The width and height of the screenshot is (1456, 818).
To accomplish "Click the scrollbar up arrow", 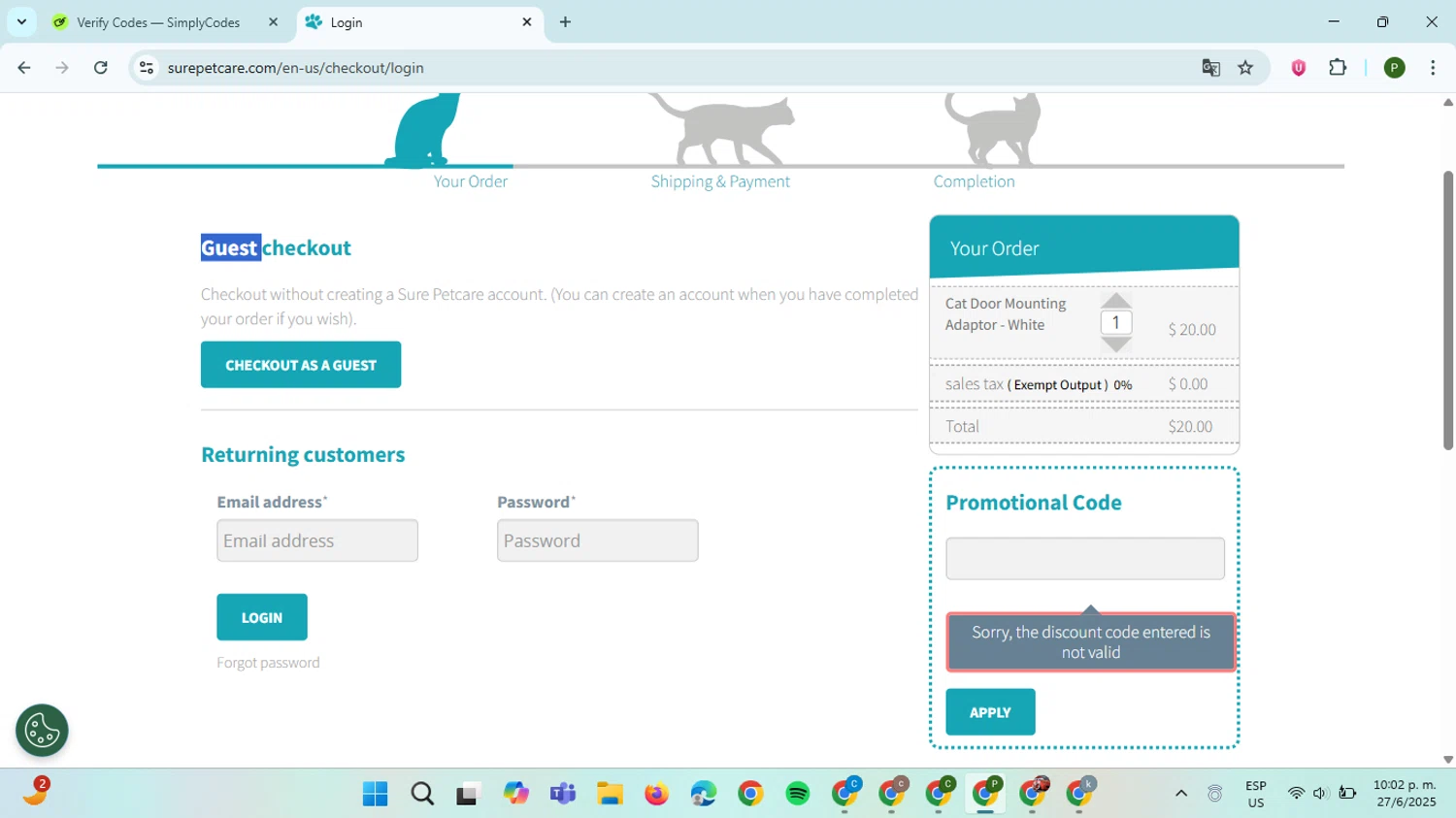I will click(x=1448, y=102).
